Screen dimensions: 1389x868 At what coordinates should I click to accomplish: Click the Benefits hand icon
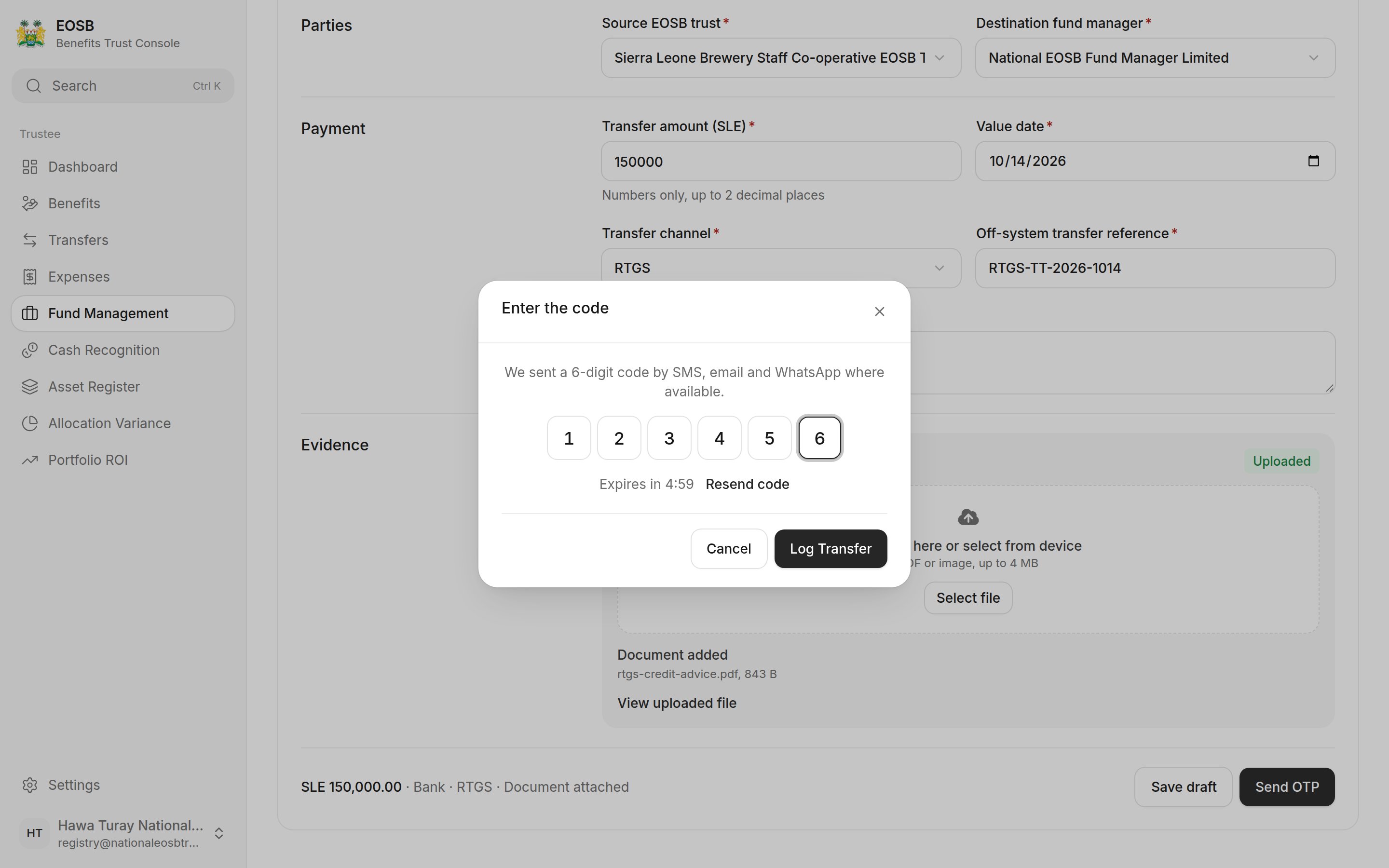(30, 203)
